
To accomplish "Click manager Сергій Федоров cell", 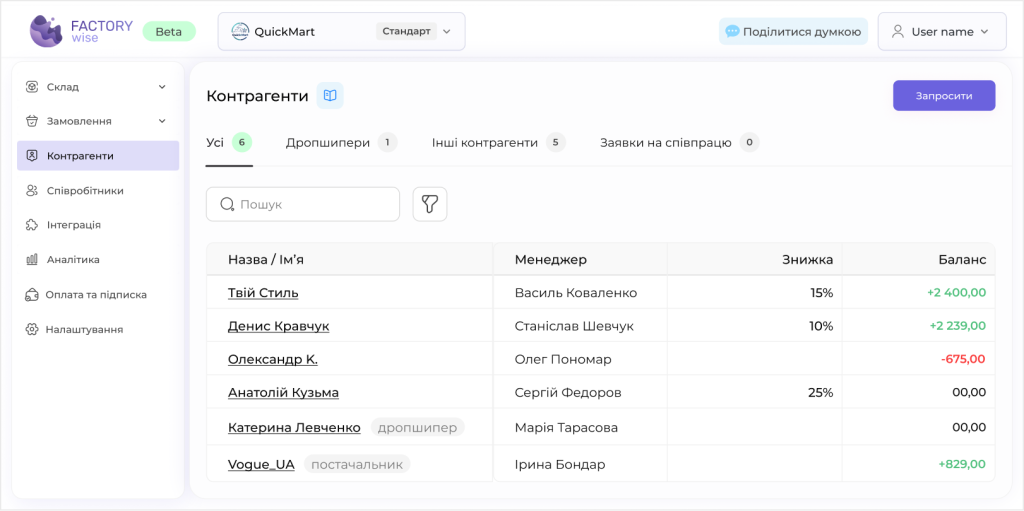I will coord(568,393).
